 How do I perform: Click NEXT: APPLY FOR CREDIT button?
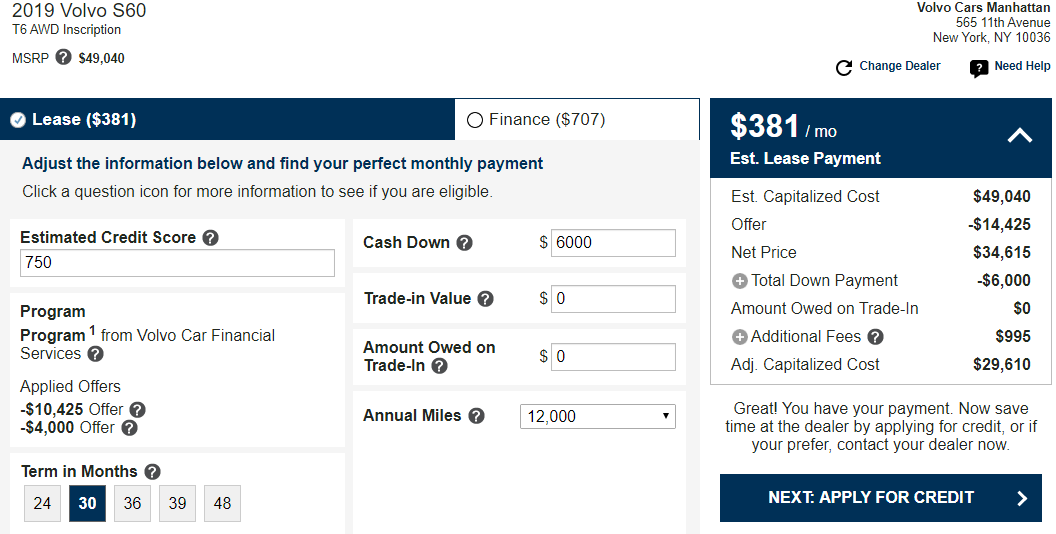tap(881, 498)
